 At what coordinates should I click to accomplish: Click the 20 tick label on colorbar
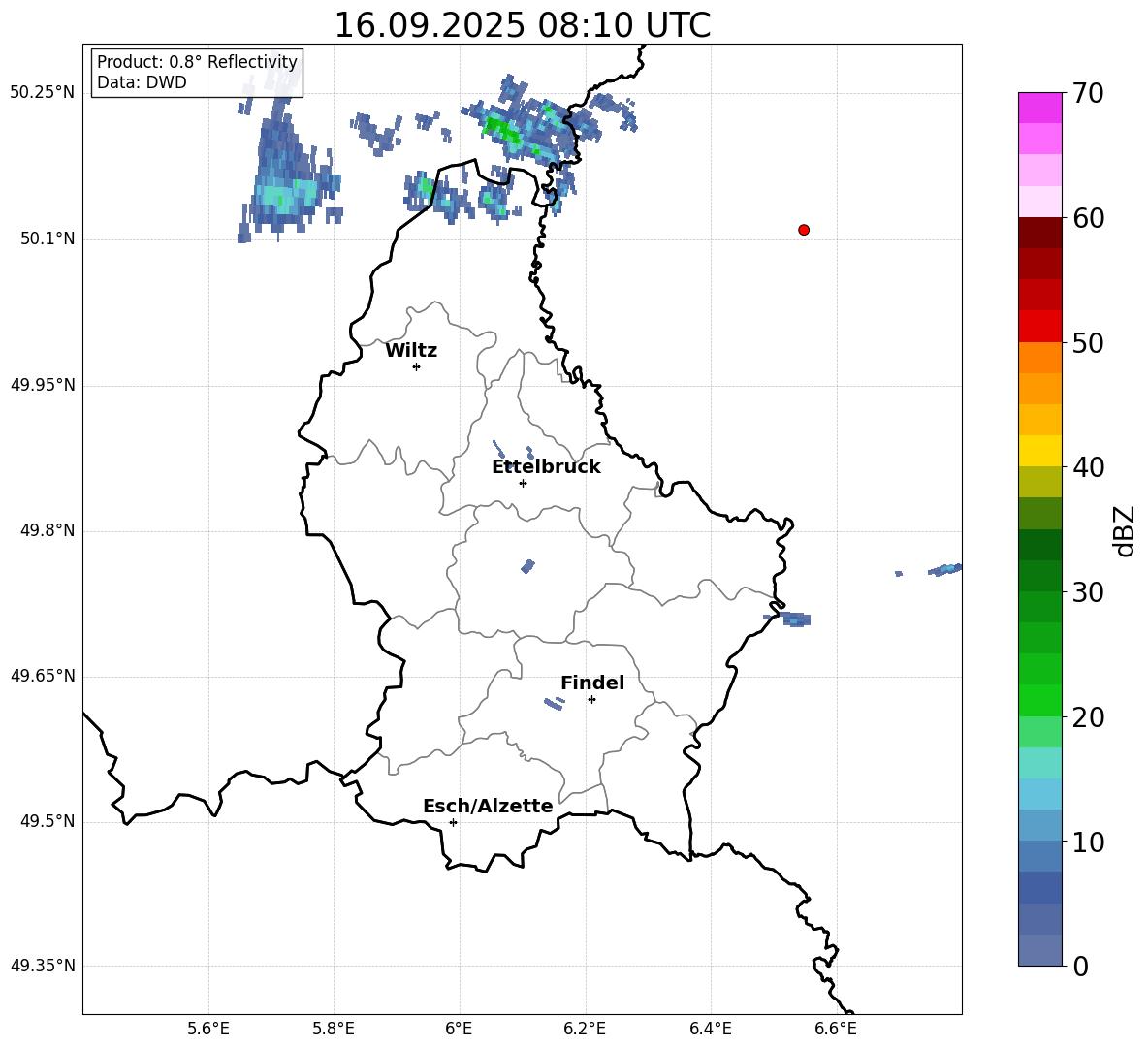click(x=1088, y=717)
